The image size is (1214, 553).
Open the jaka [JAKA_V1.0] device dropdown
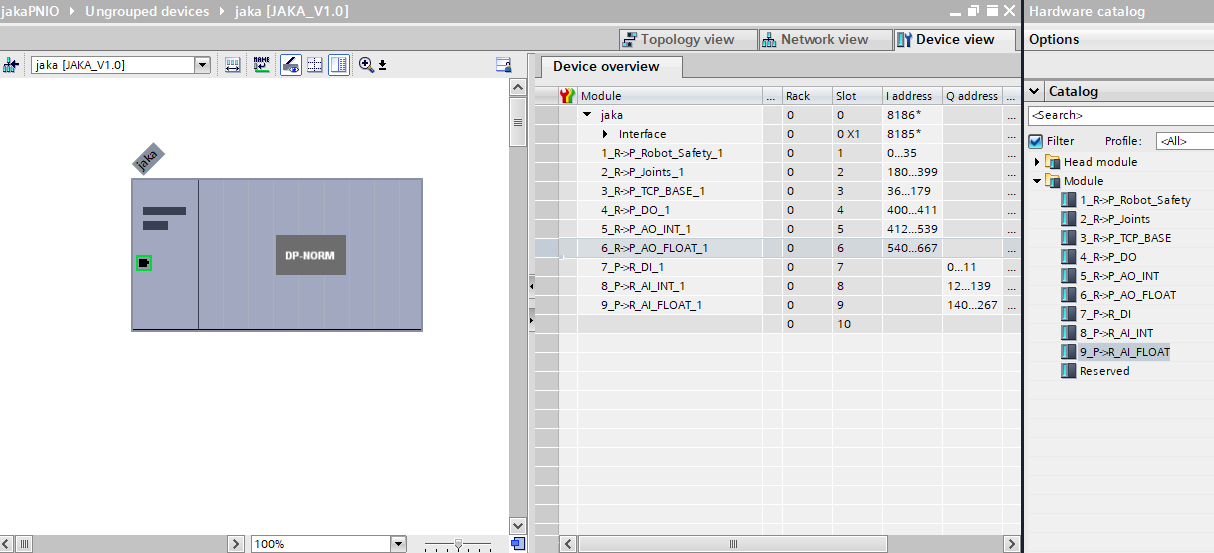tap(202, 65)
